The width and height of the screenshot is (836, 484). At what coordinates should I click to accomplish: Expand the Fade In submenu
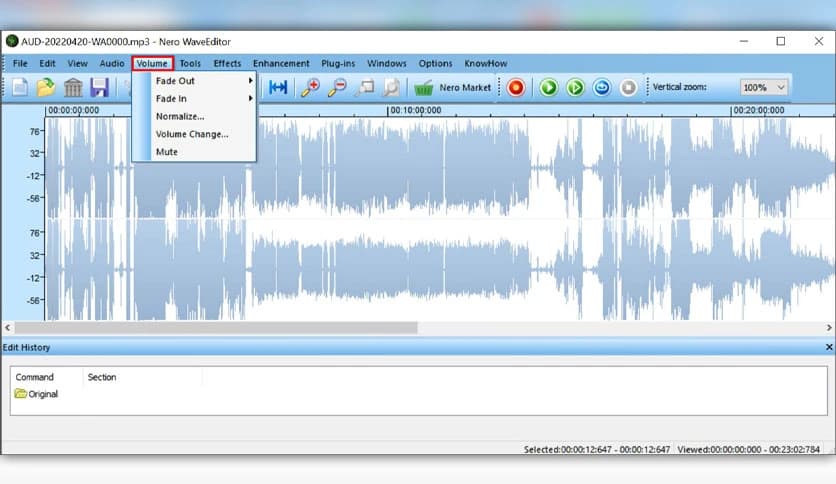pyautogui.click(x=194, y=99)
